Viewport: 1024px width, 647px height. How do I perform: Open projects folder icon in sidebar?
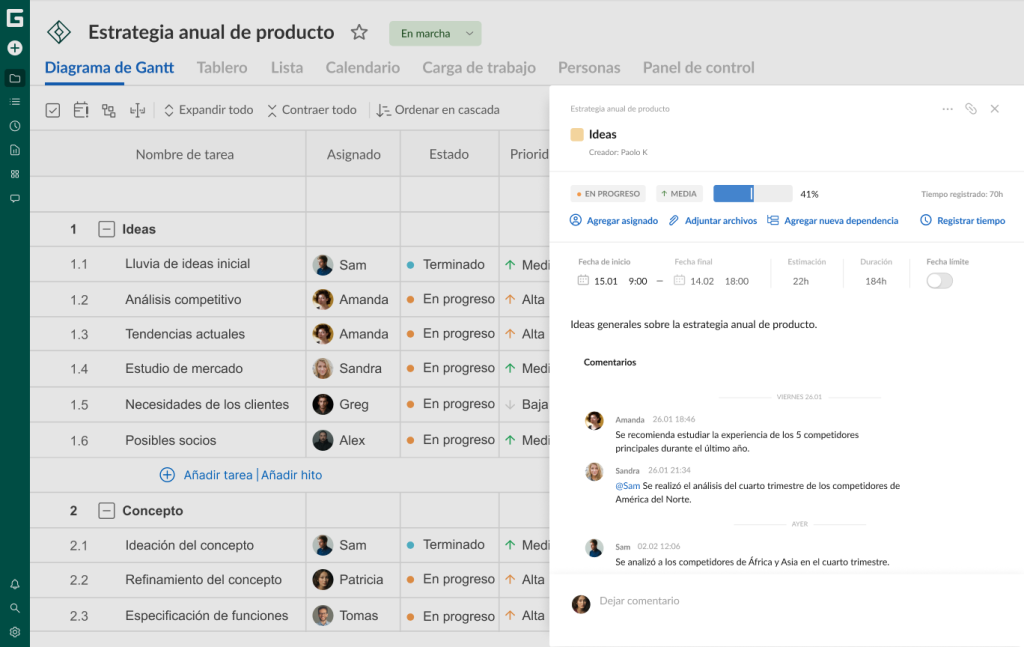click(x=14, y=78)
